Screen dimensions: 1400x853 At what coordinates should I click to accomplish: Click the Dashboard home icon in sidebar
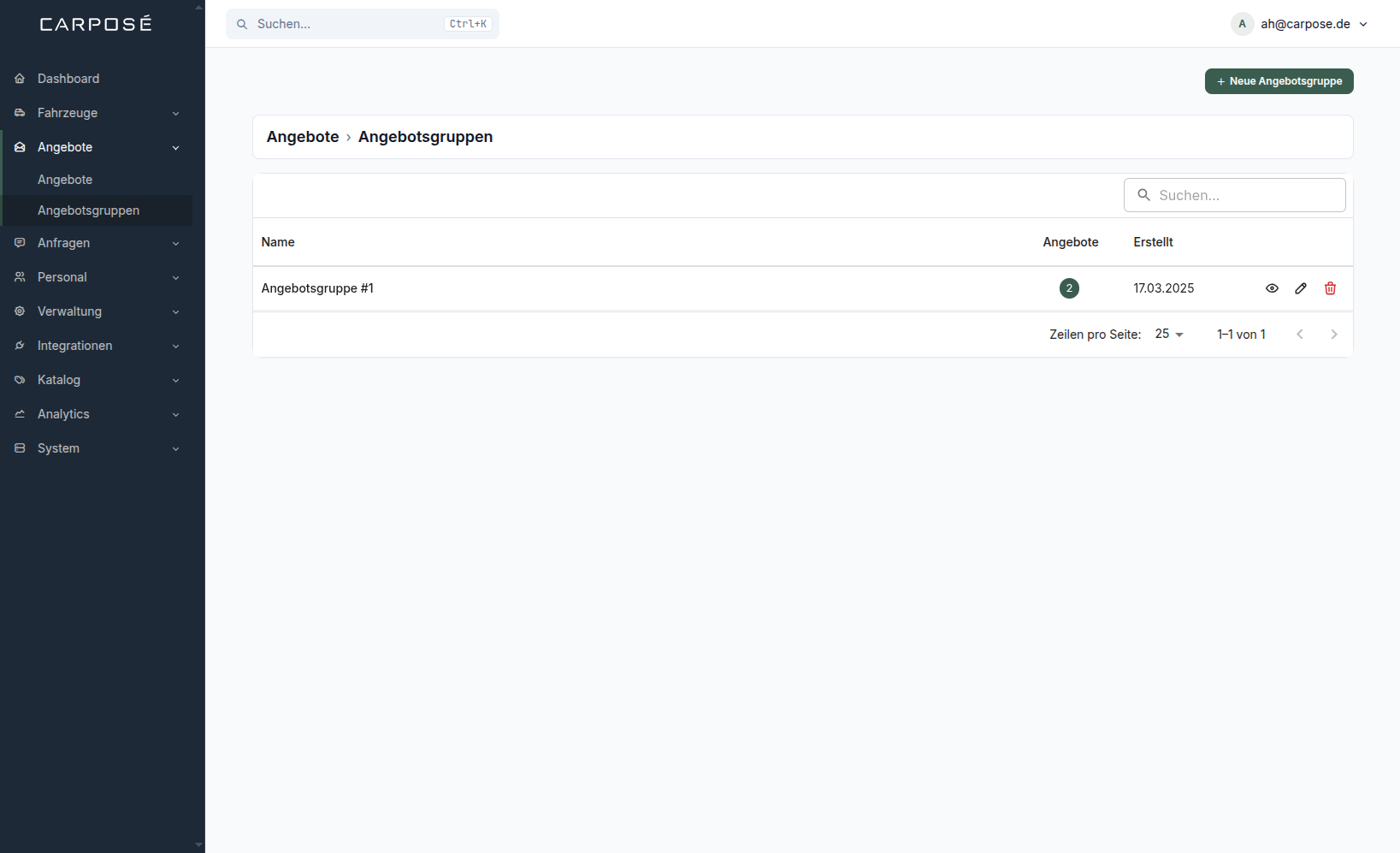tap(20, 79)
